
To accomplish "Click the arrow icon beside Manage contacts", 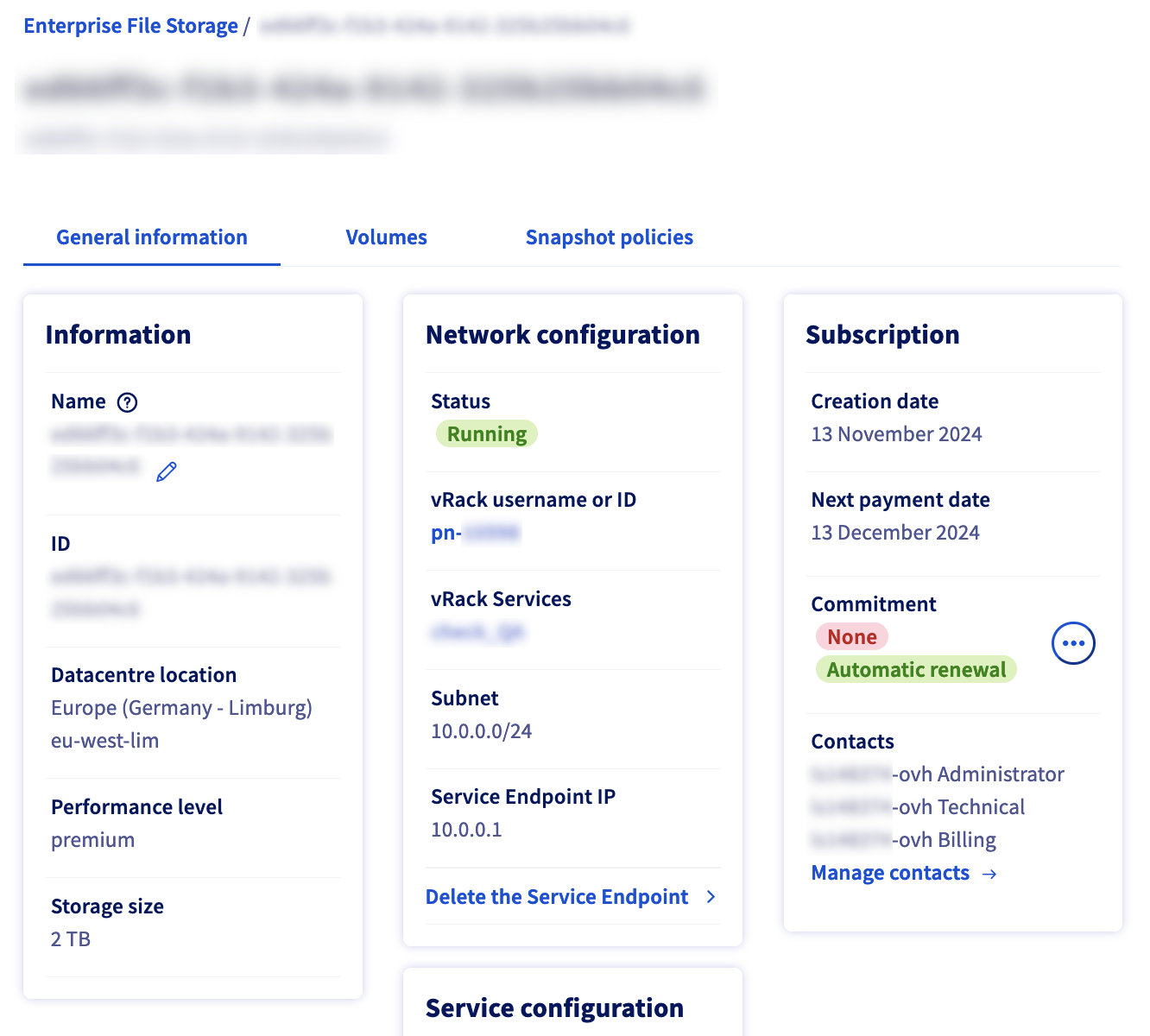I will [989, 874].
